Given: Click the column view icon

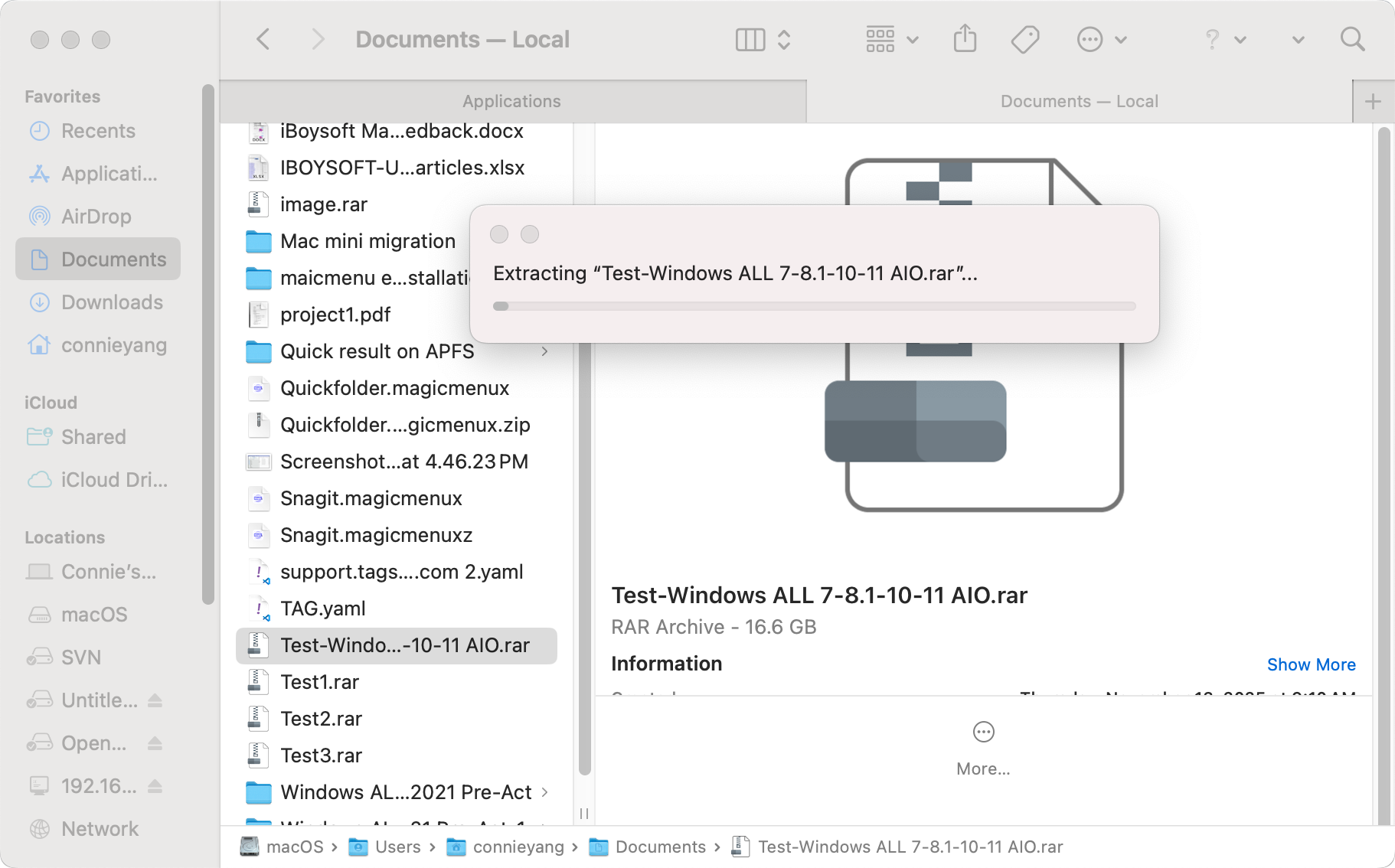Looking at the screenshot, I should (x=750, y=39).
